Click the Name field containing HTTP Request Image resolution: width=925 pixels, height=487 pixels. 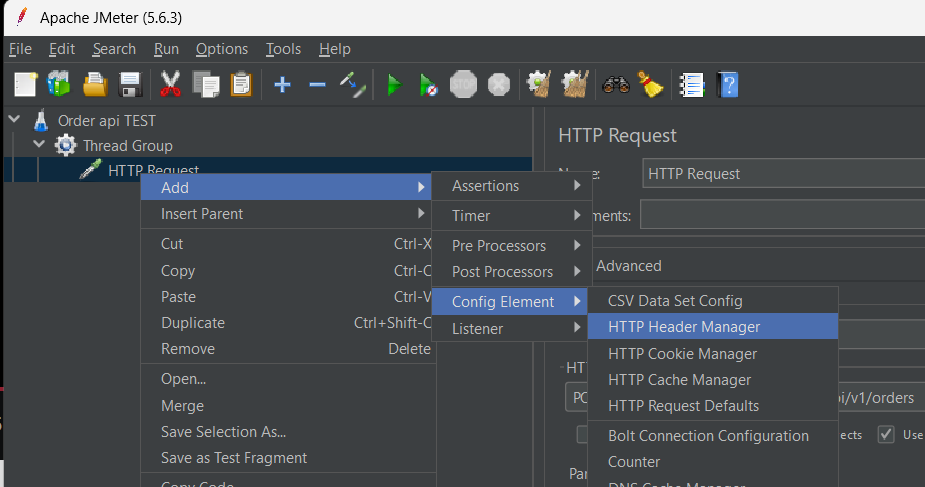click(783, 173)
